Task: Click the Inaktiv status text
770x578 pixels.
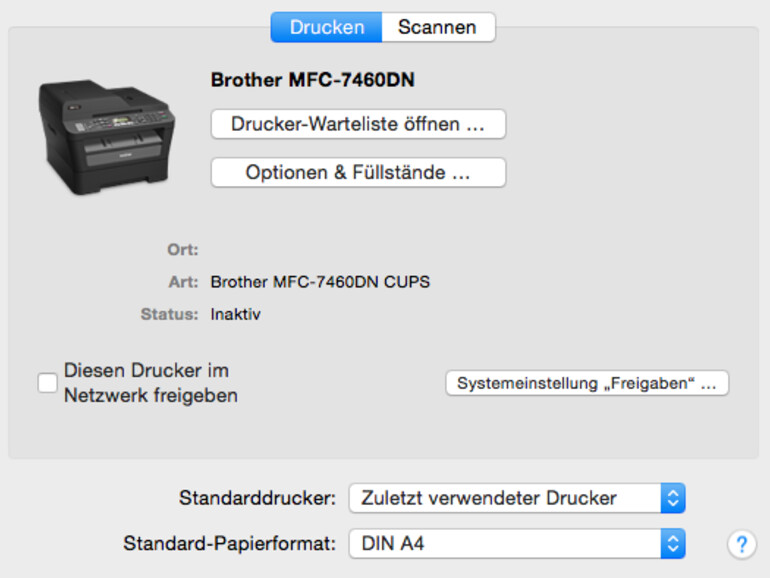Action: [x=235, y=314]
